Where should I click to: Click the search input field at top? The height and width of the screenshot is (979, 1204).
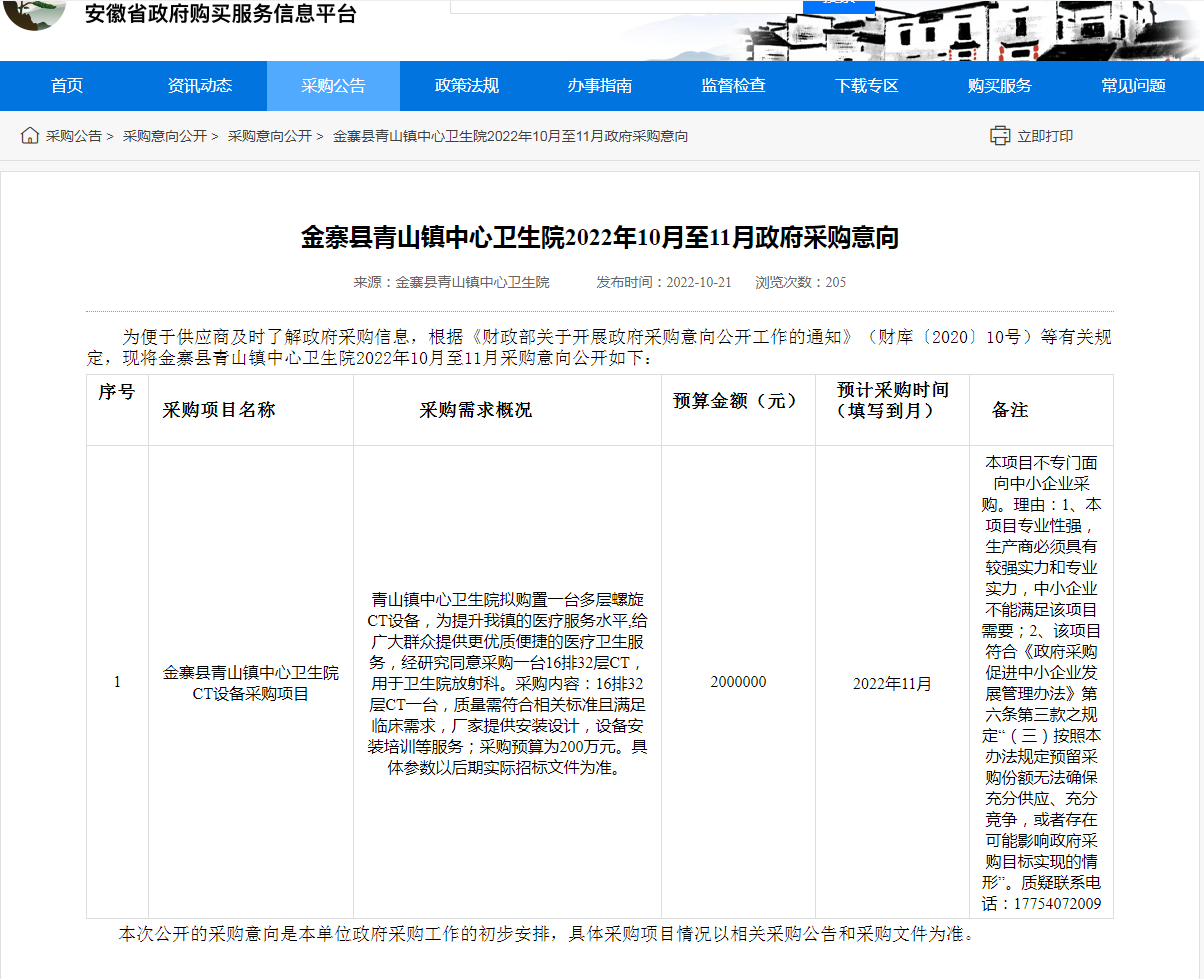[626, 6]
